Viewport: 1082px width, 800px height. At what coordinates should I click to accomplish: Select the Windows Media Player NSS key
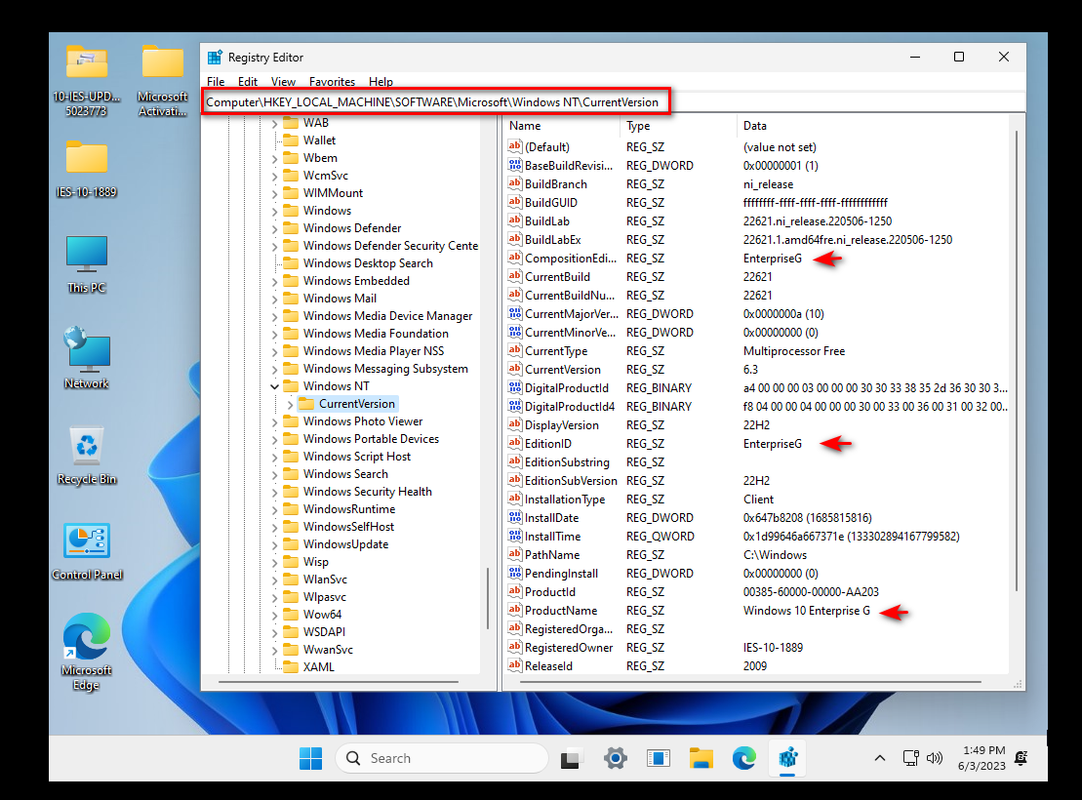373,351
